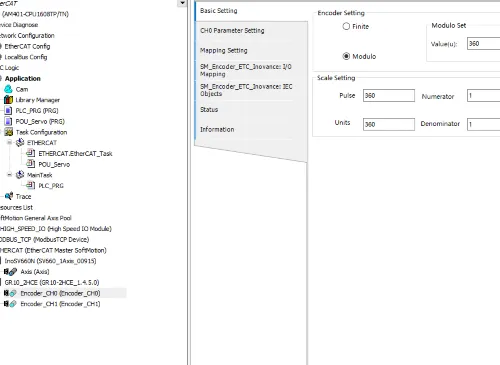Select the Resources List tree item

16,207
